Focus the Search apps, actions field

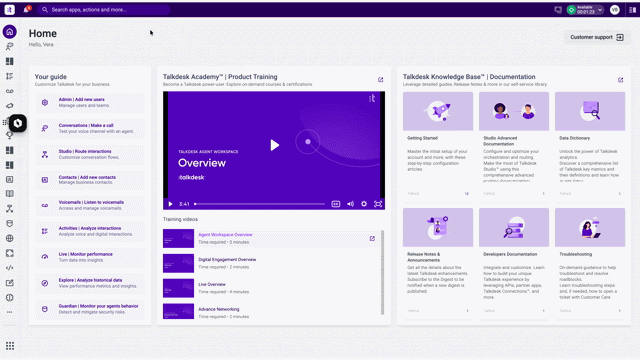104,9
